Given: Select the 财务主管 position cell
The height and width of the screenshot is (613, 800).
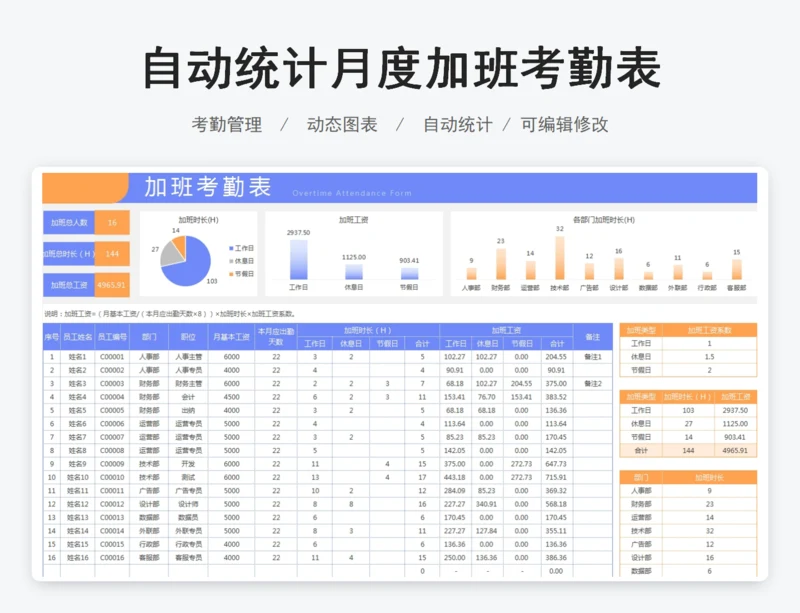Looking at the screenshot, I should click(x=188, y=383).
